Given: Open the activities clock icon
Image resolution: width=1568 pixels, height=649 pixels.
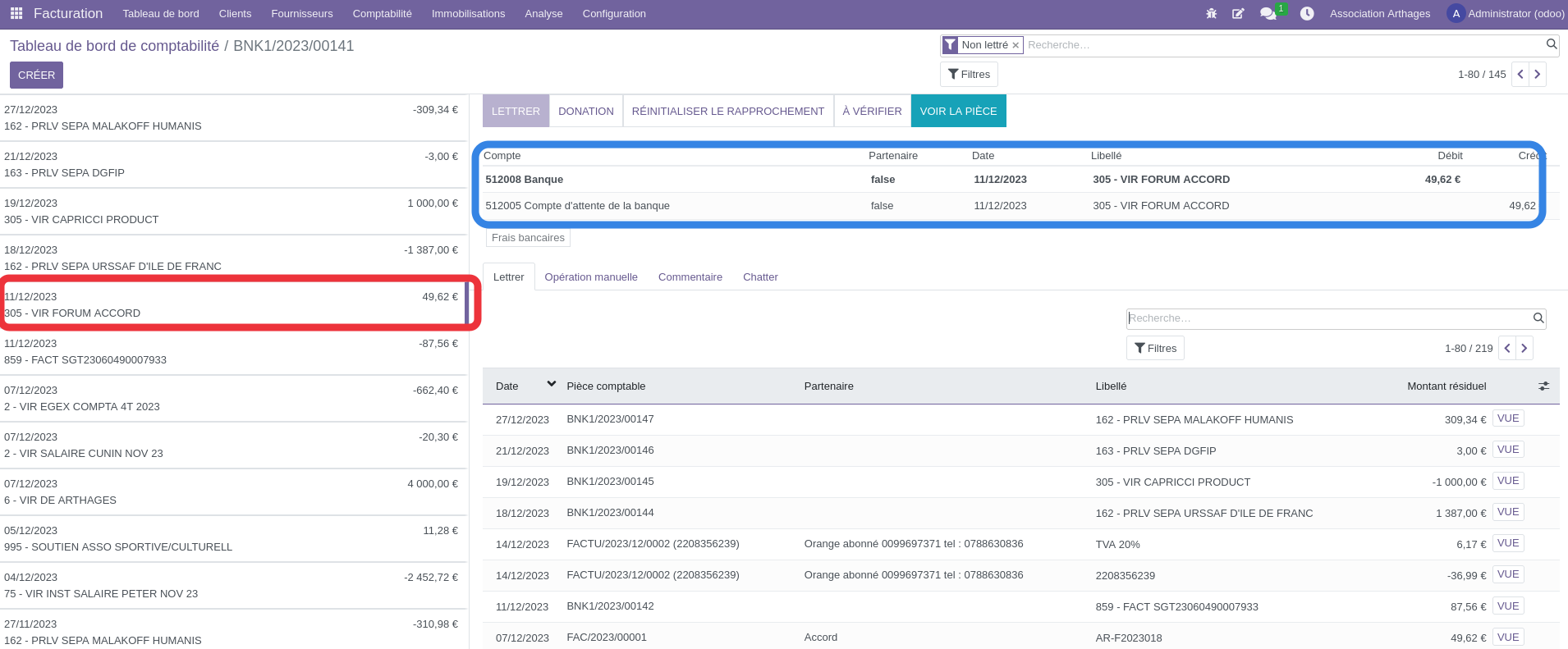Looking at the screenshot, I should pyautogui.click(x=1307, y=13).
